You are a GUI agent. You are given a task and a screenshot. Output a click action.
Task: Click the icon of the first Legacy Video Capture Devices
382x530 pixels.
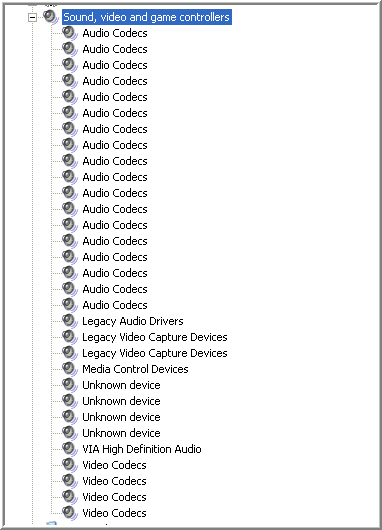pyautogui.click(x=70, y=337)
